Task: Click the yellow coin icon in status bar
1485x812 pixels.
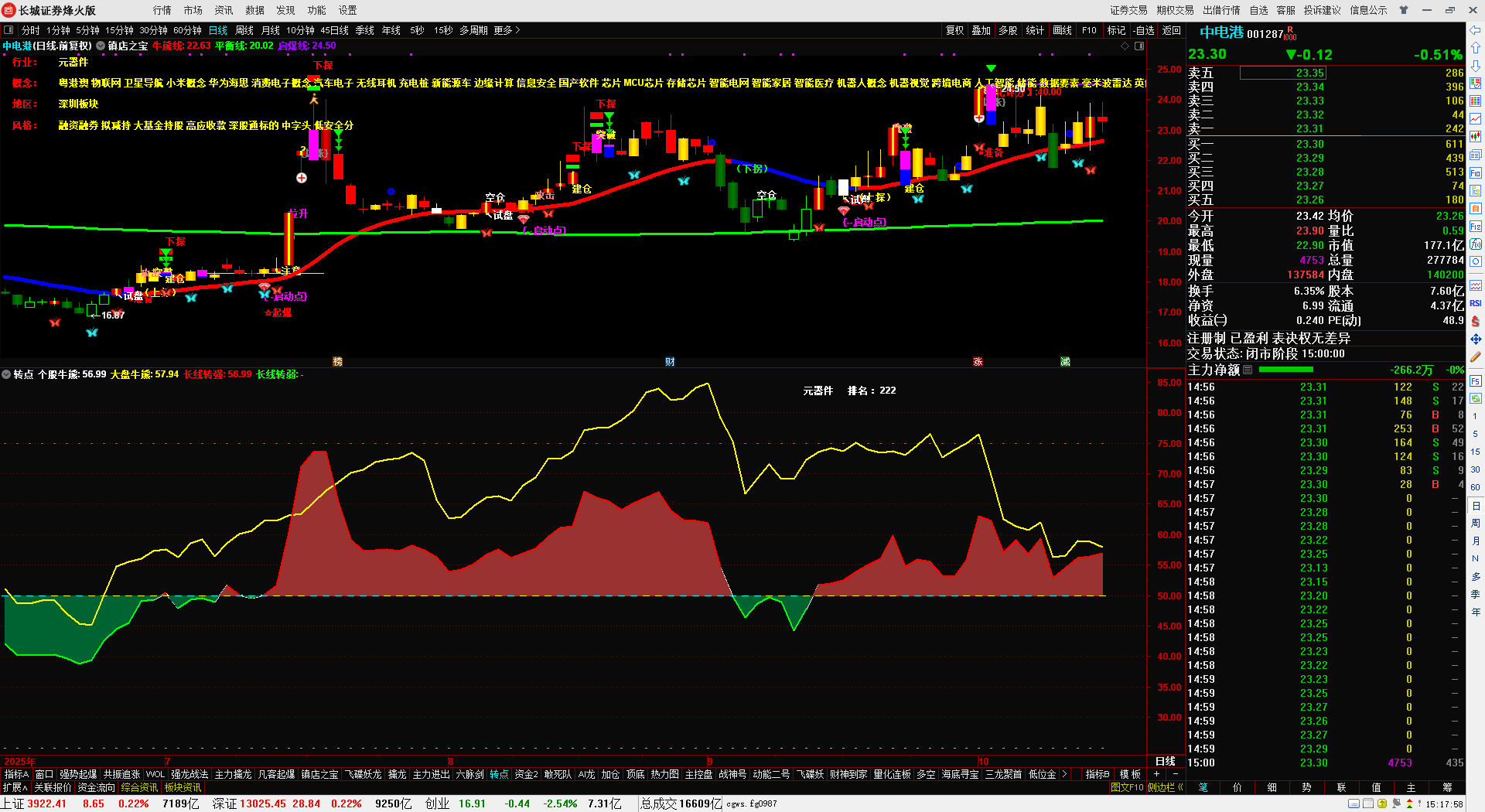Action: 1382,803
